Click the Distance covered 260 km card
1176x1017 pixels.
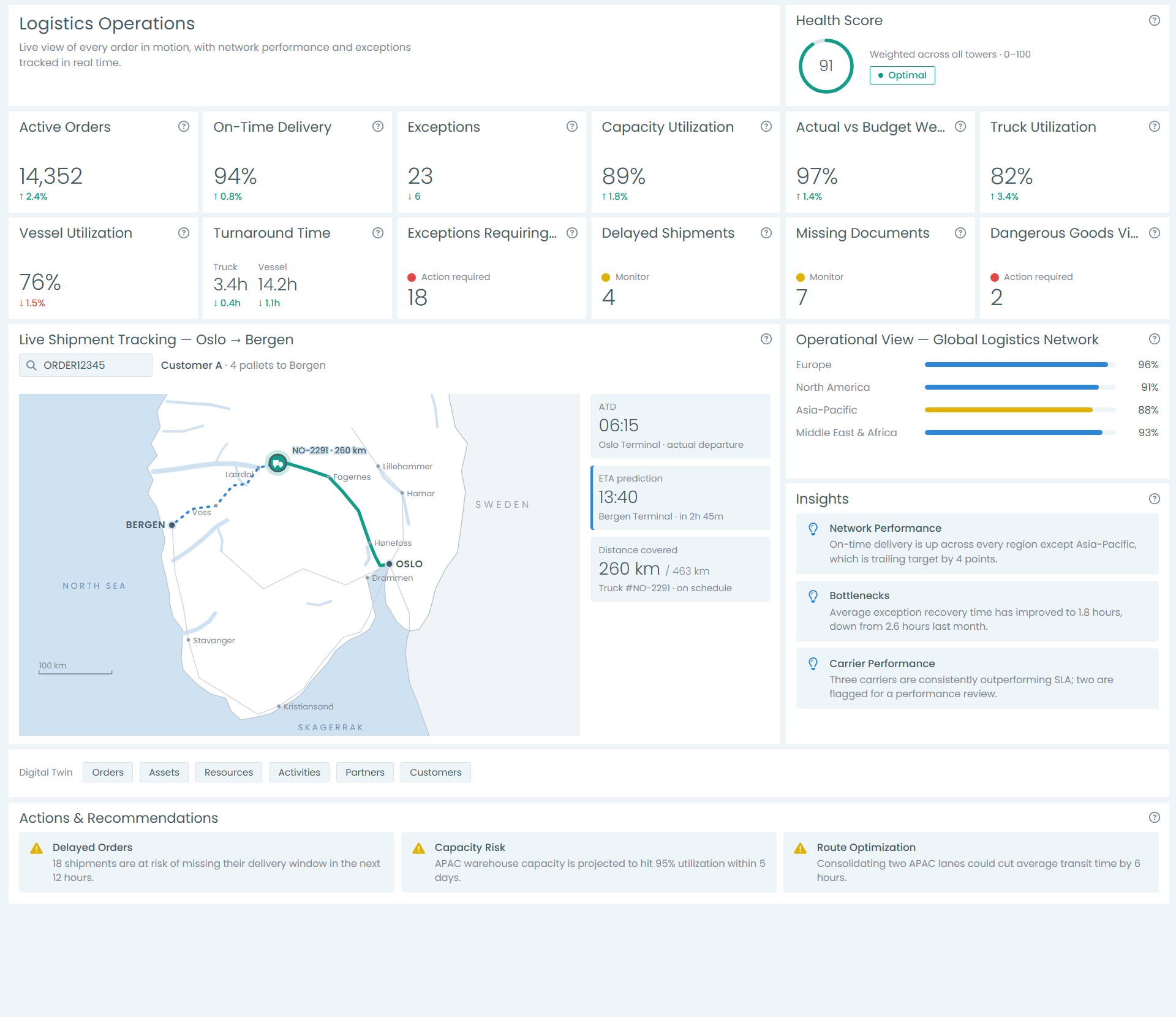(x=680, y=569)
